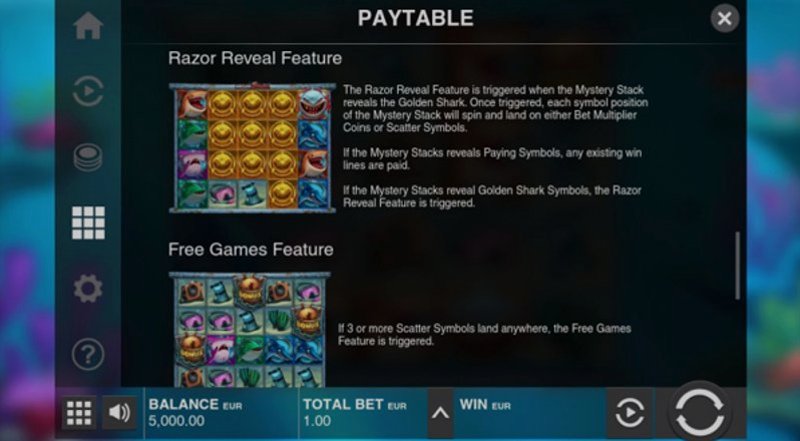Click the Total Bet amount field
This screenshot has width=800, height=441.
pyautogui.click(x=362, y=412)
